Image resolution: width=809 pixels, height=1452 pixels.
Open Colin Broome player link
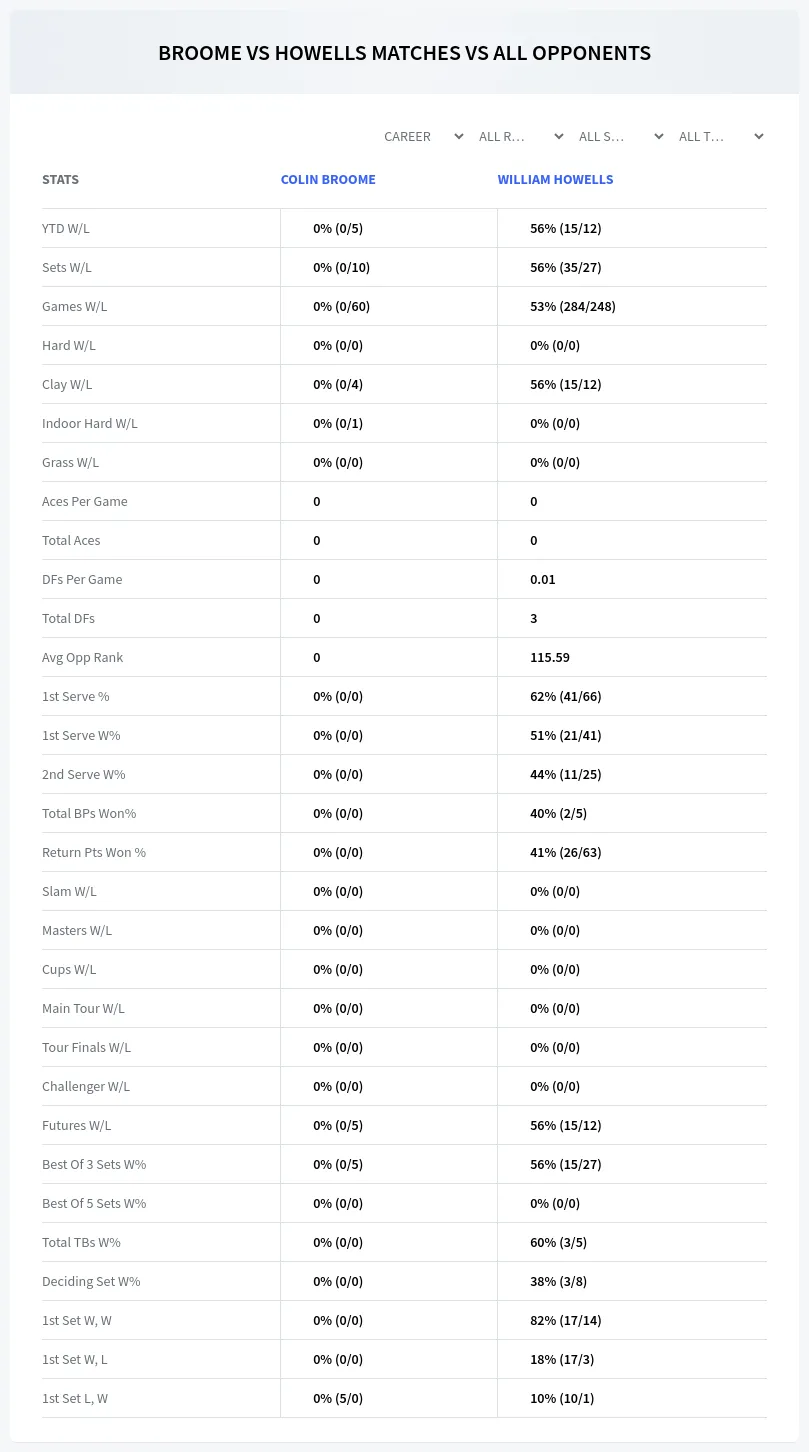328,180
